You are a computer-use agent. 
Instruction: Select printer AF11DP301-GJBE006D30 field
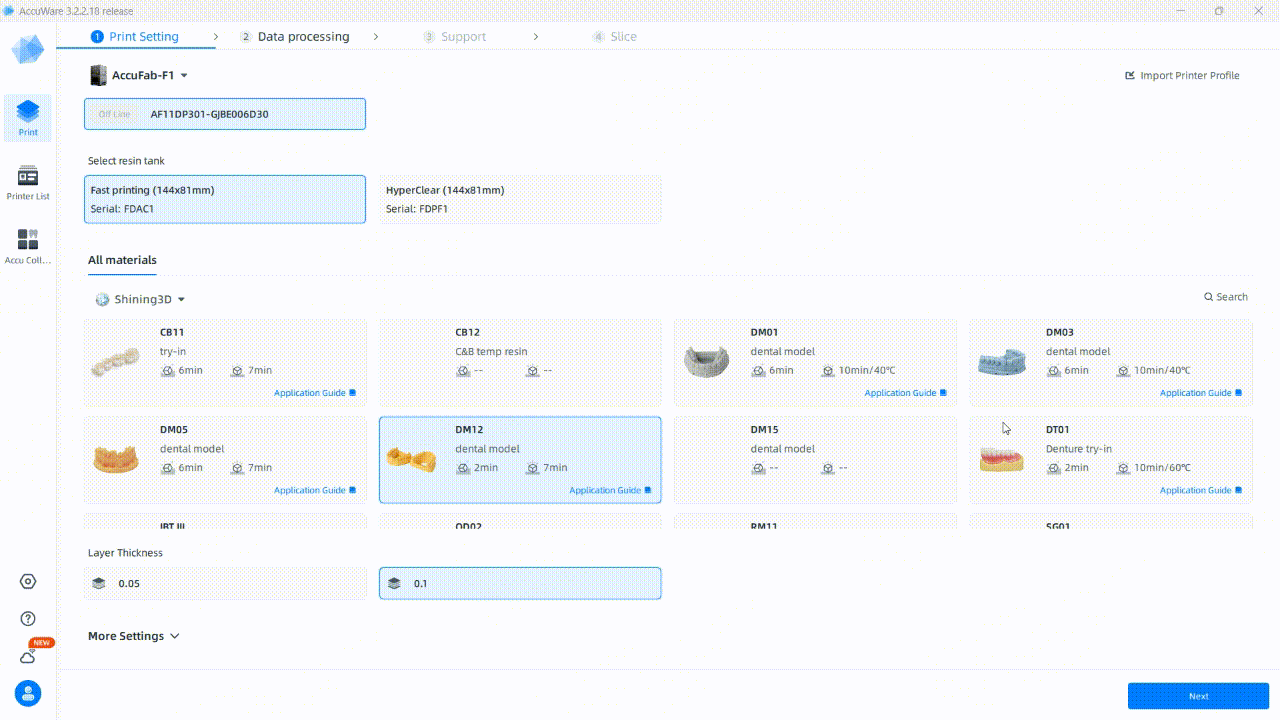pos(225,114)
